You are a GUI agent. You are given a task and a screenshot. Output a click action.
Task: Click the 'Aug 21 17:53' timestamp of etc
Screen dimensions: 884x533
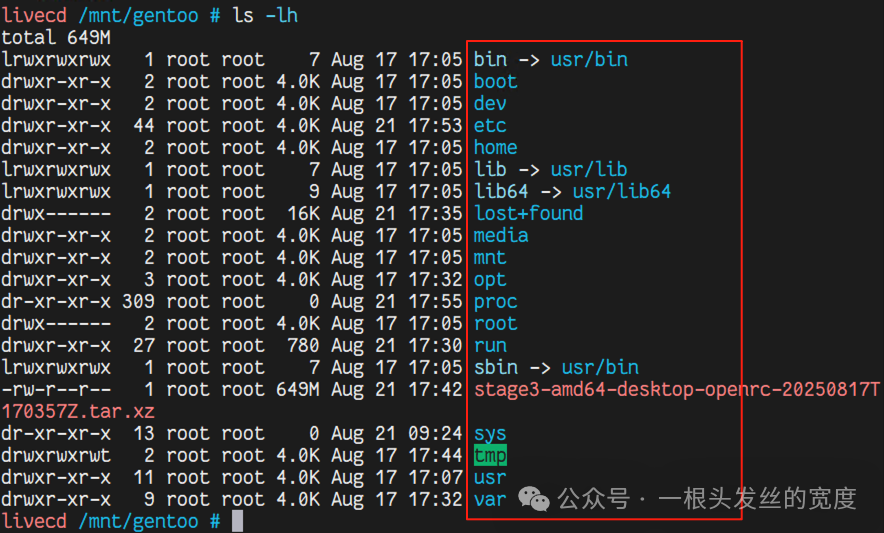(x=396, y=126)
